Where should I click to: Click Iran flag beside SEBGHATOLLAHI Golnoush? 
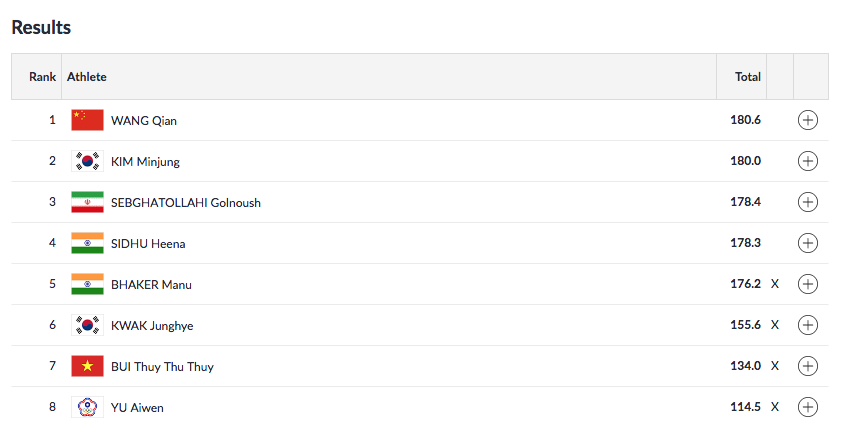click(87, 202)
